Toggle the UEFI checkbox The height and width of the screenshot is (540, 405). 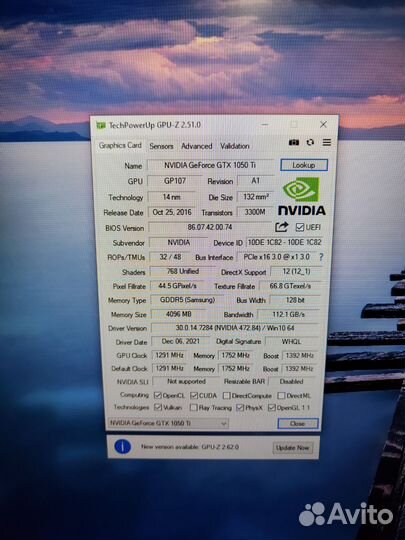300,227
